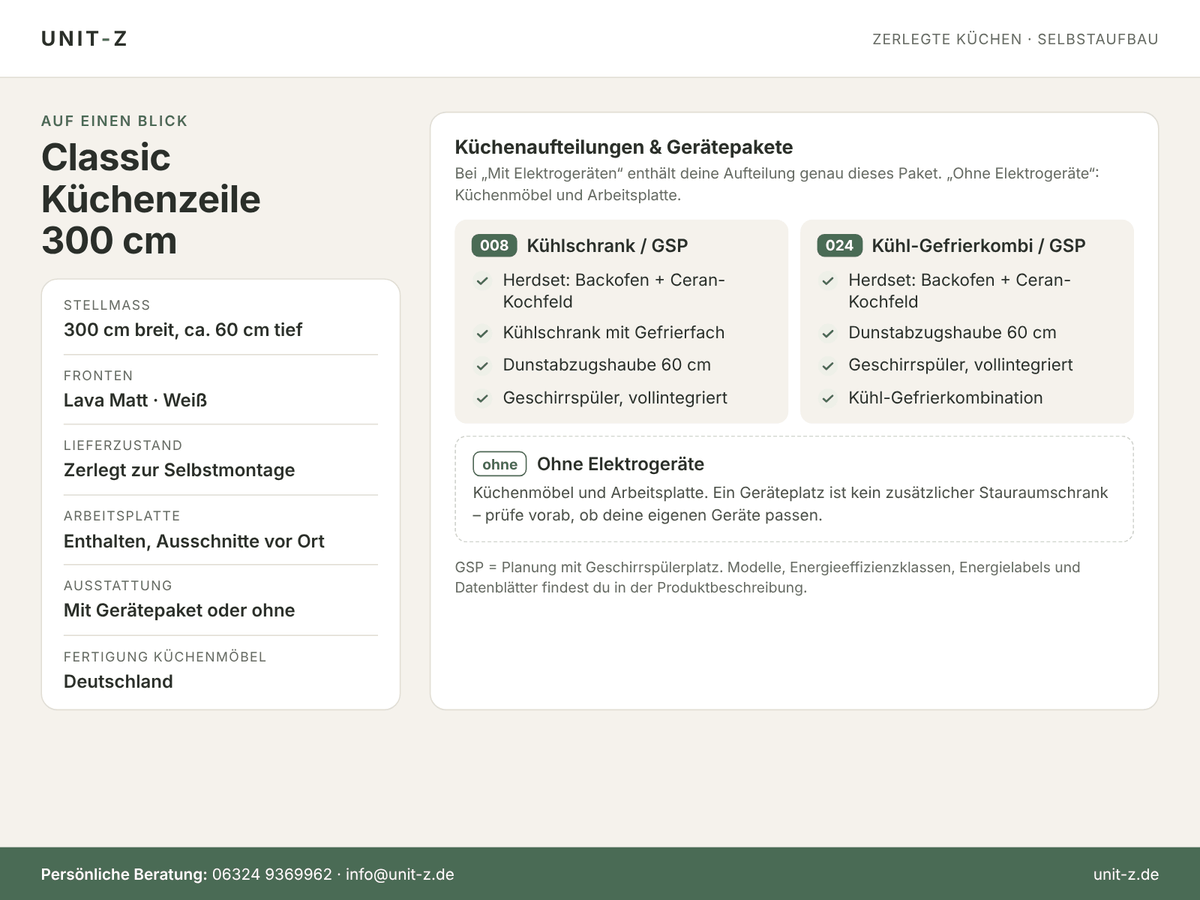
Task: Click checkmark next to Herdset in 024 card
Action: click(828, 281)
